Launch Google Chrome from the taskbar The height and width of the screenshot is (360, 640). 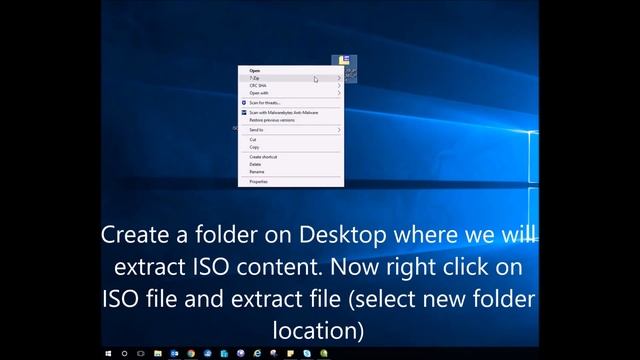(x=191, y=353)
